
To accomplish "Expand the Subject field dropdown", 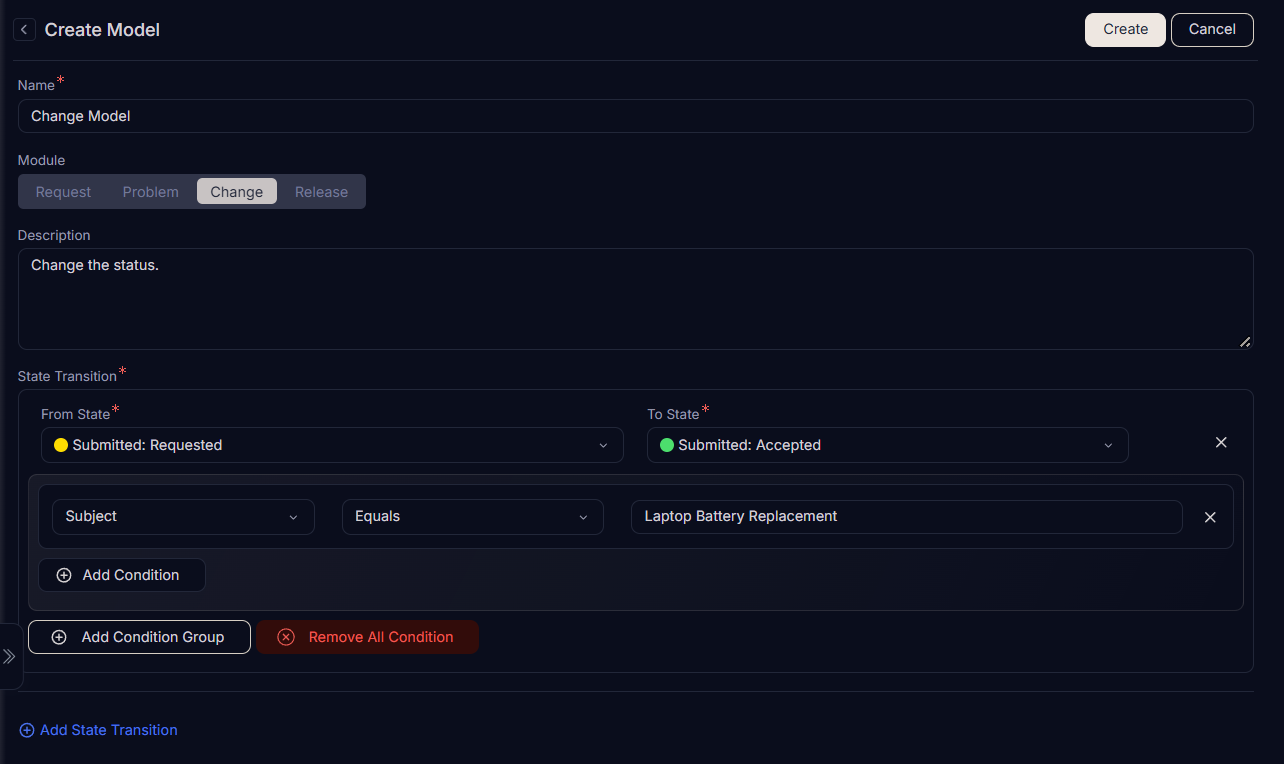I will [x=183, y=517].
